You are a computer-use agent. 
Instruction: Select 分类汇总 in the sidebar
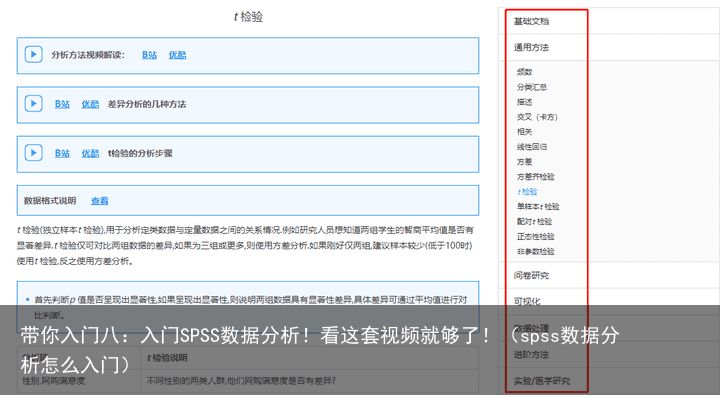pyautogui.click(x=532, y=87)
